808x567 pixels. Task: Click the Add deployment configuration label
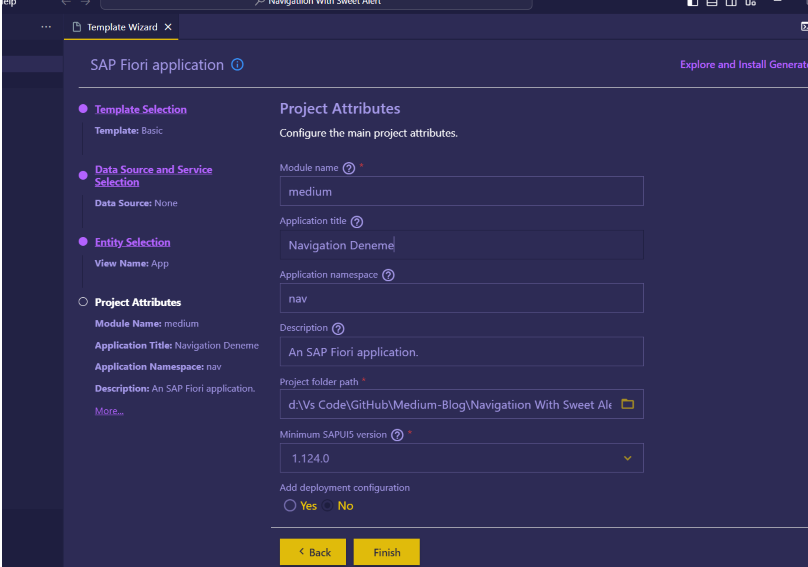[344, 488]
